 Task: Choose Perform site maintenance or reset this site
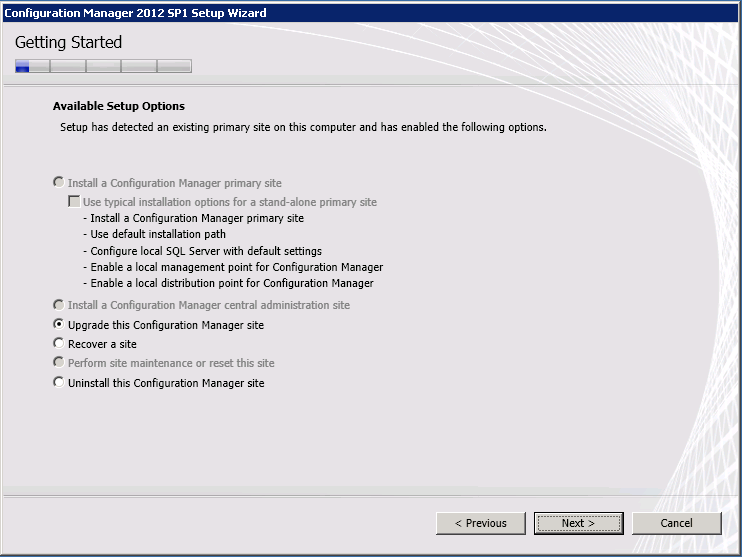[x=59, y=363]
